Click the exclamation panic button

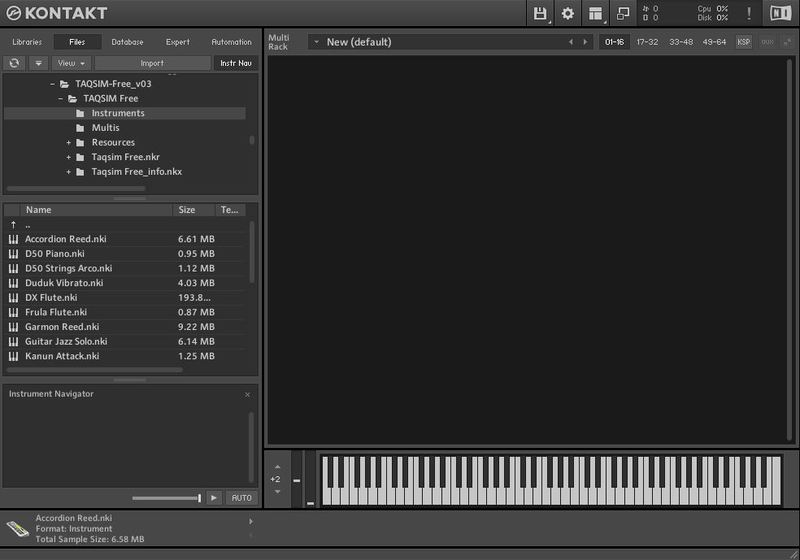[748, 13]
